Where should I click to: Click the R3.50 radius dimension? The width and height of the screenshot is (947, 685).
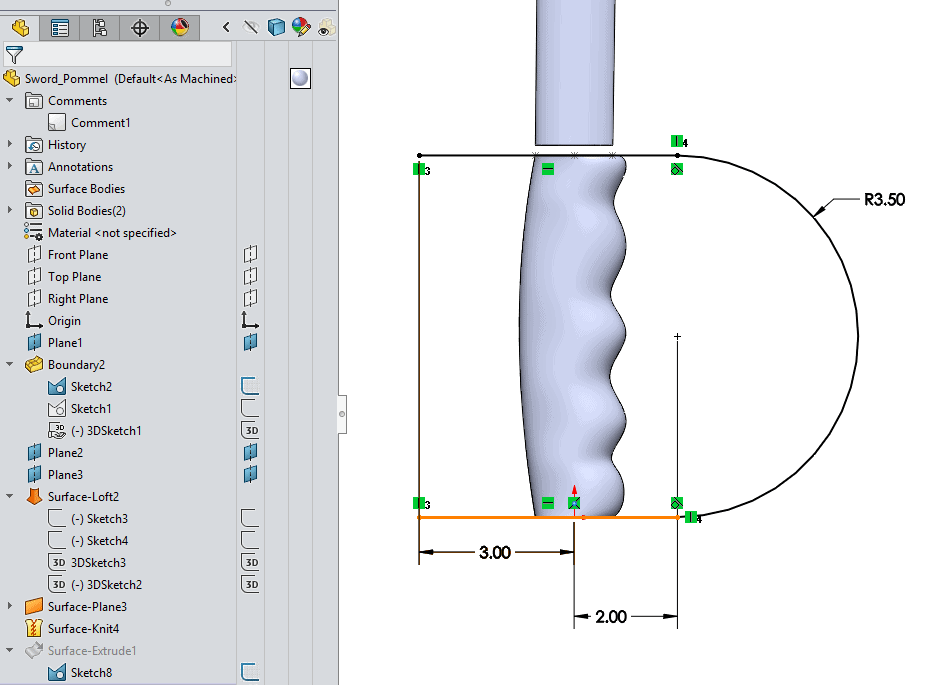pos(884,200)
